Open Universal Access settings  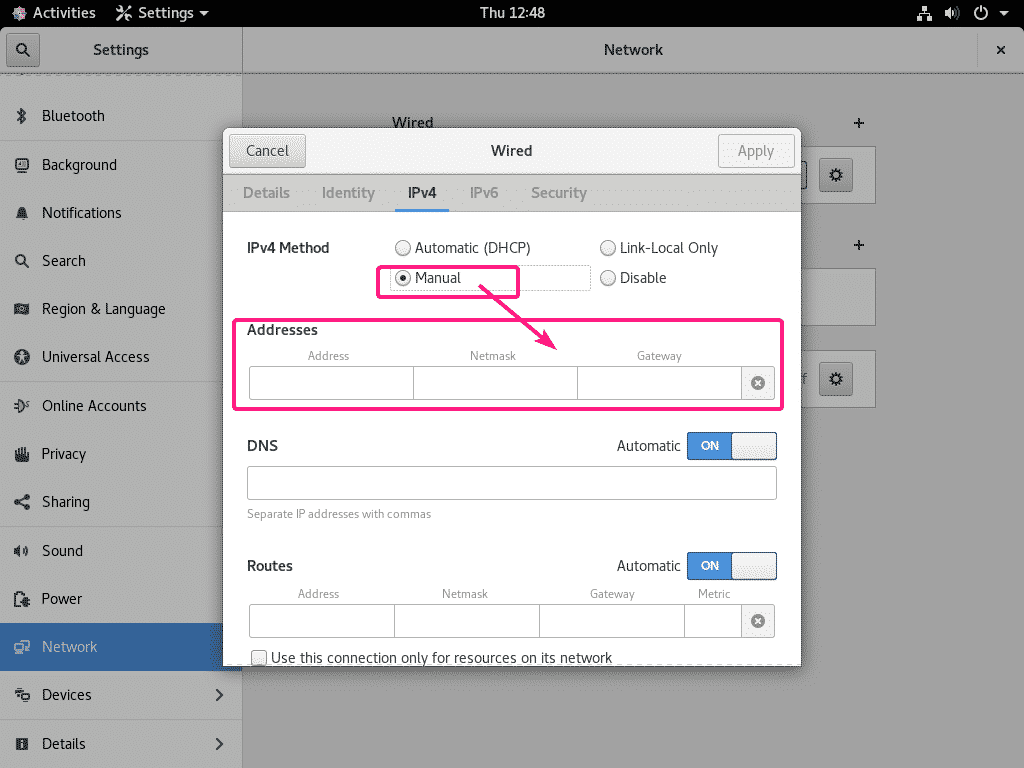tap(121, 357)
